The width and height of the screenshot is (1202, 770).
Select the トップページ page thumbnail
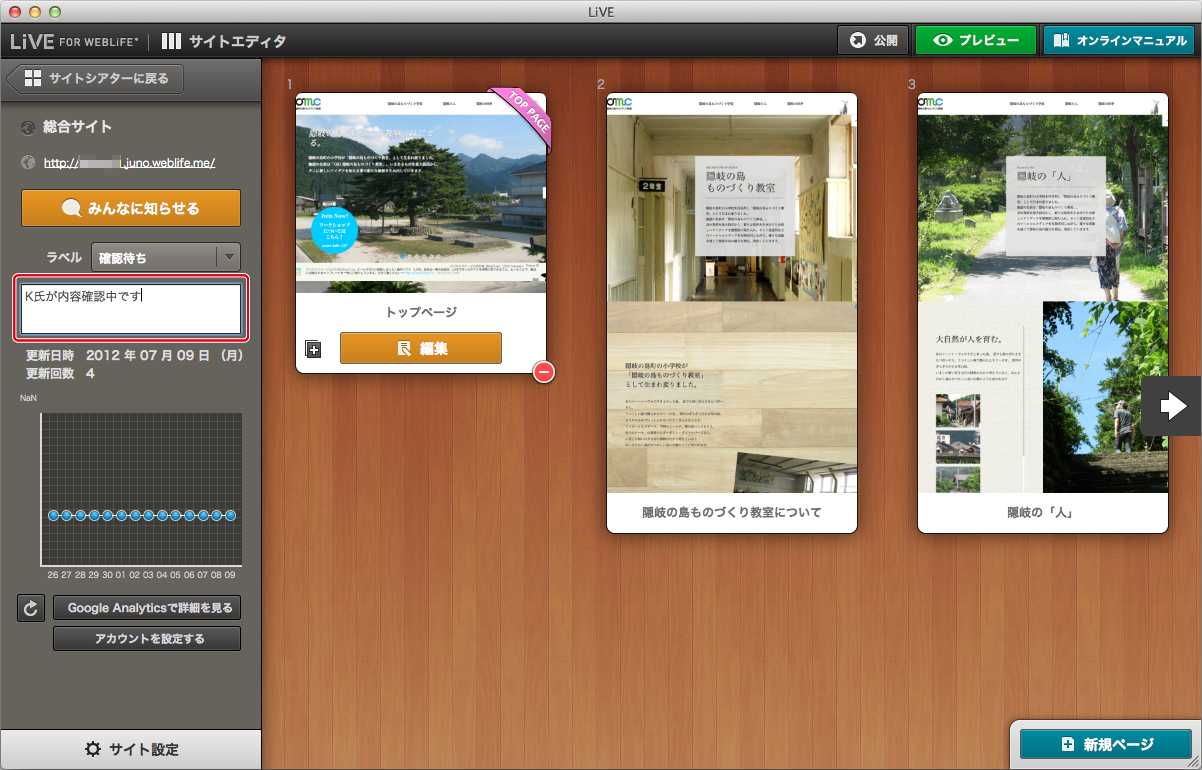421,192
